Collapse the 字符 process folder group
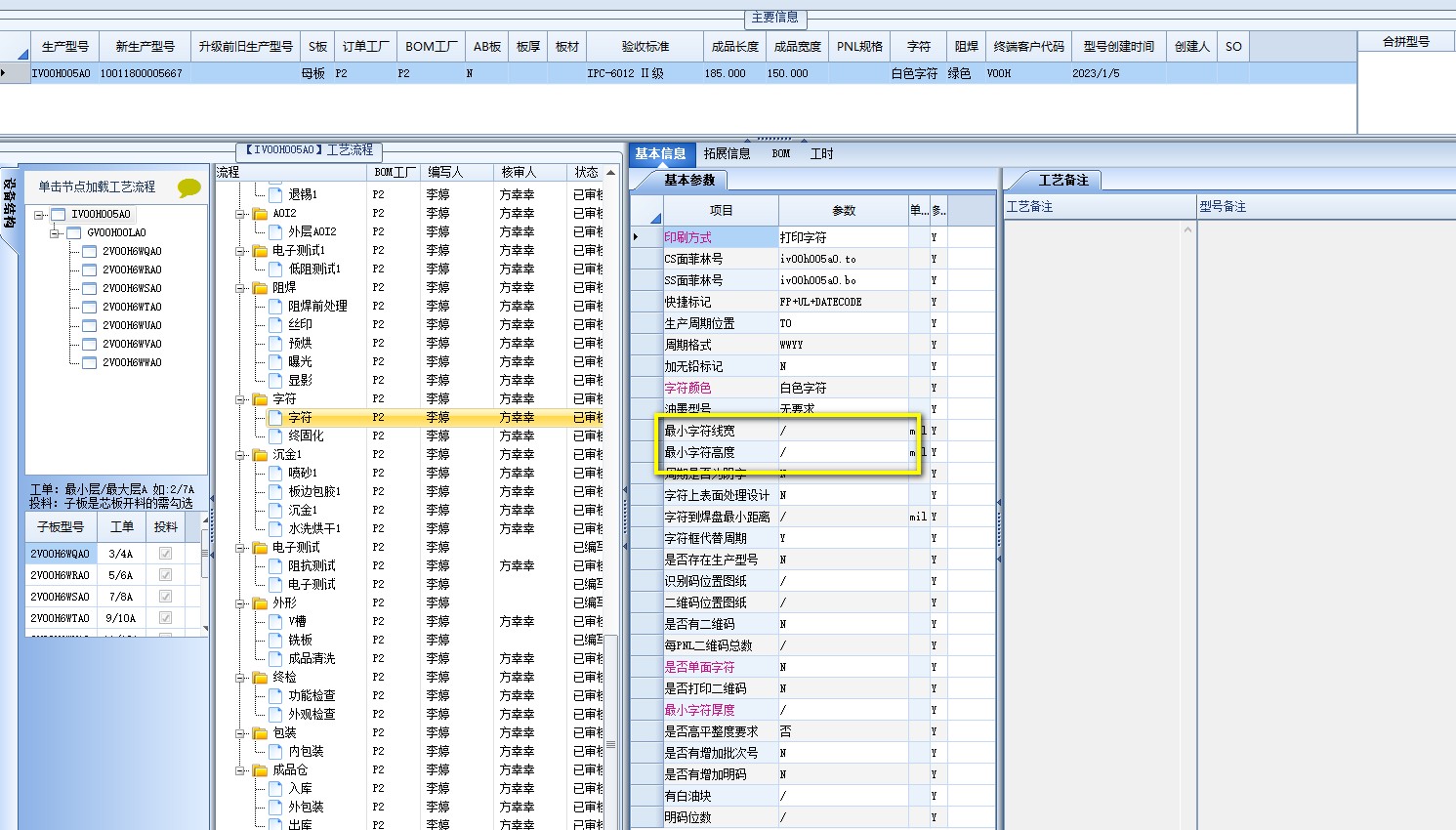This screenshot has width=1456, height=830. tap(241, 398)
